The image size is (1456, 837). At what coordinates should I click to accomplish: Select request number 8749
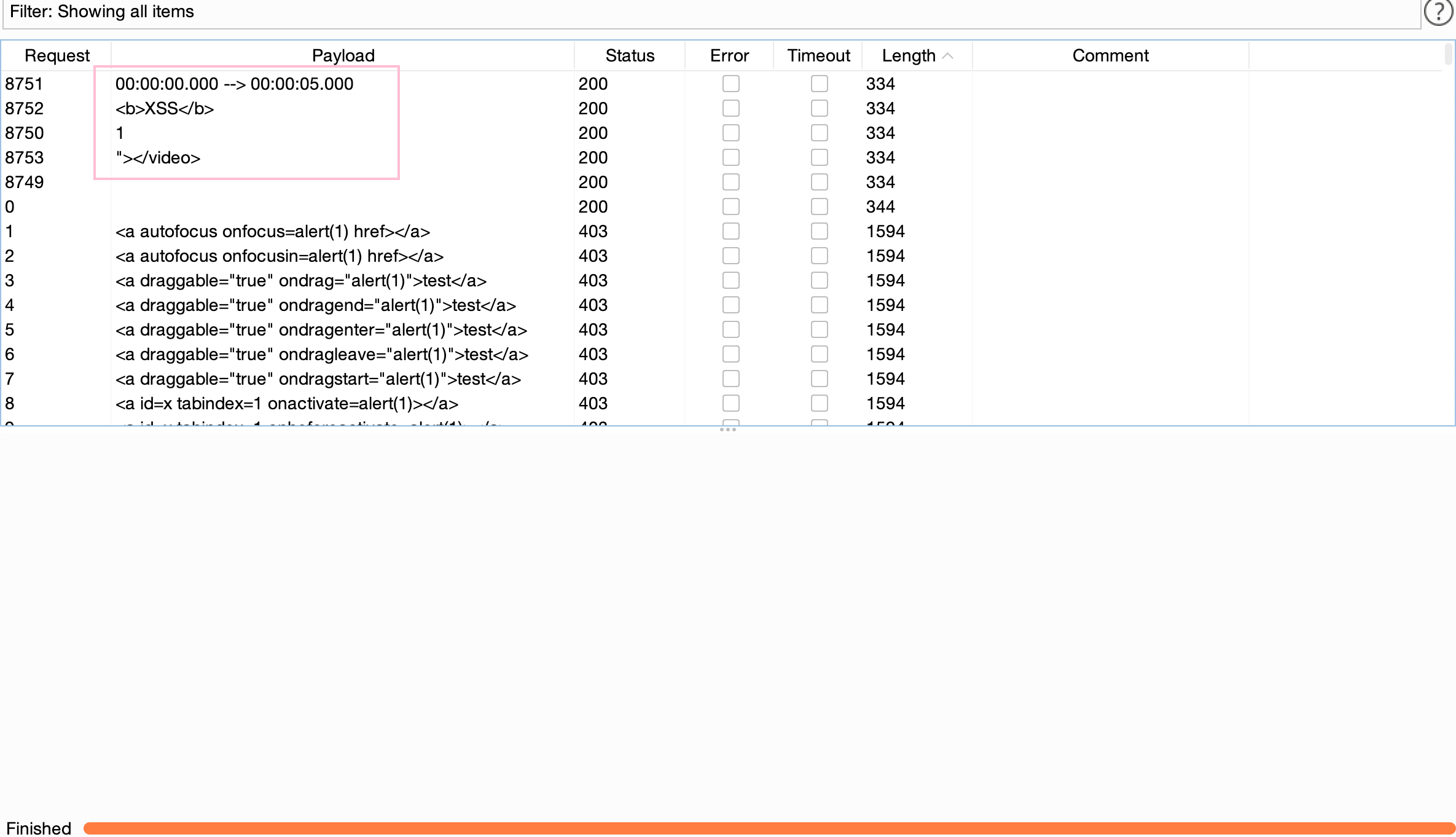(x=25, y=182)
